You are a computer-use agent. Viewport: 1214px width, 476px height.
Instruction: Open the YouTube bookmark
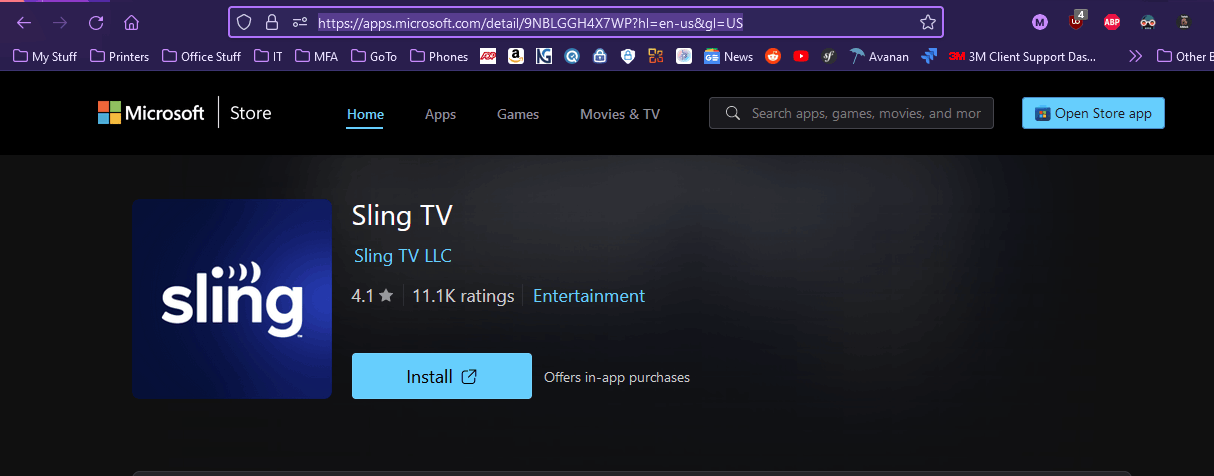800,56
